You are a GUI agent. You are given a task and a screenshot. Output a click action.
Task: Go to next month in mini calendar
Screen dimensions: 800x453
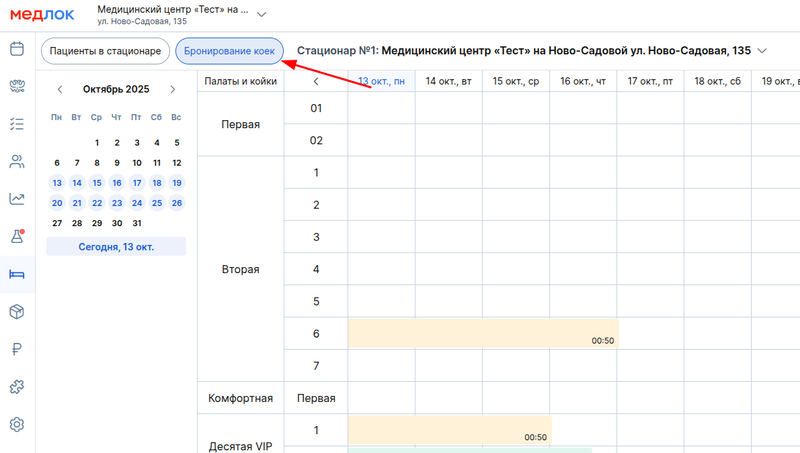click(x=173, y=89)
